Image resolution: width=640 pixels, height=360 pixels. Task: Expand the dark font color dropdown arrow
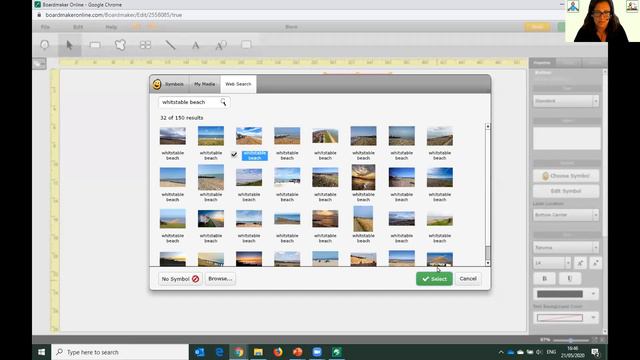(593, 294)
